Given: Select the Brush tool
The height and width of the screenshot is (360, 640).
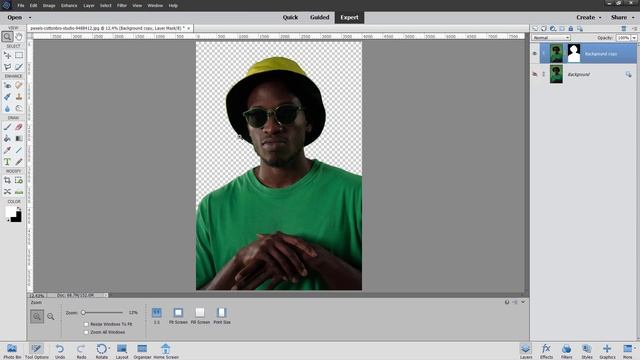Looking at the screenshot, I should 7,127.
